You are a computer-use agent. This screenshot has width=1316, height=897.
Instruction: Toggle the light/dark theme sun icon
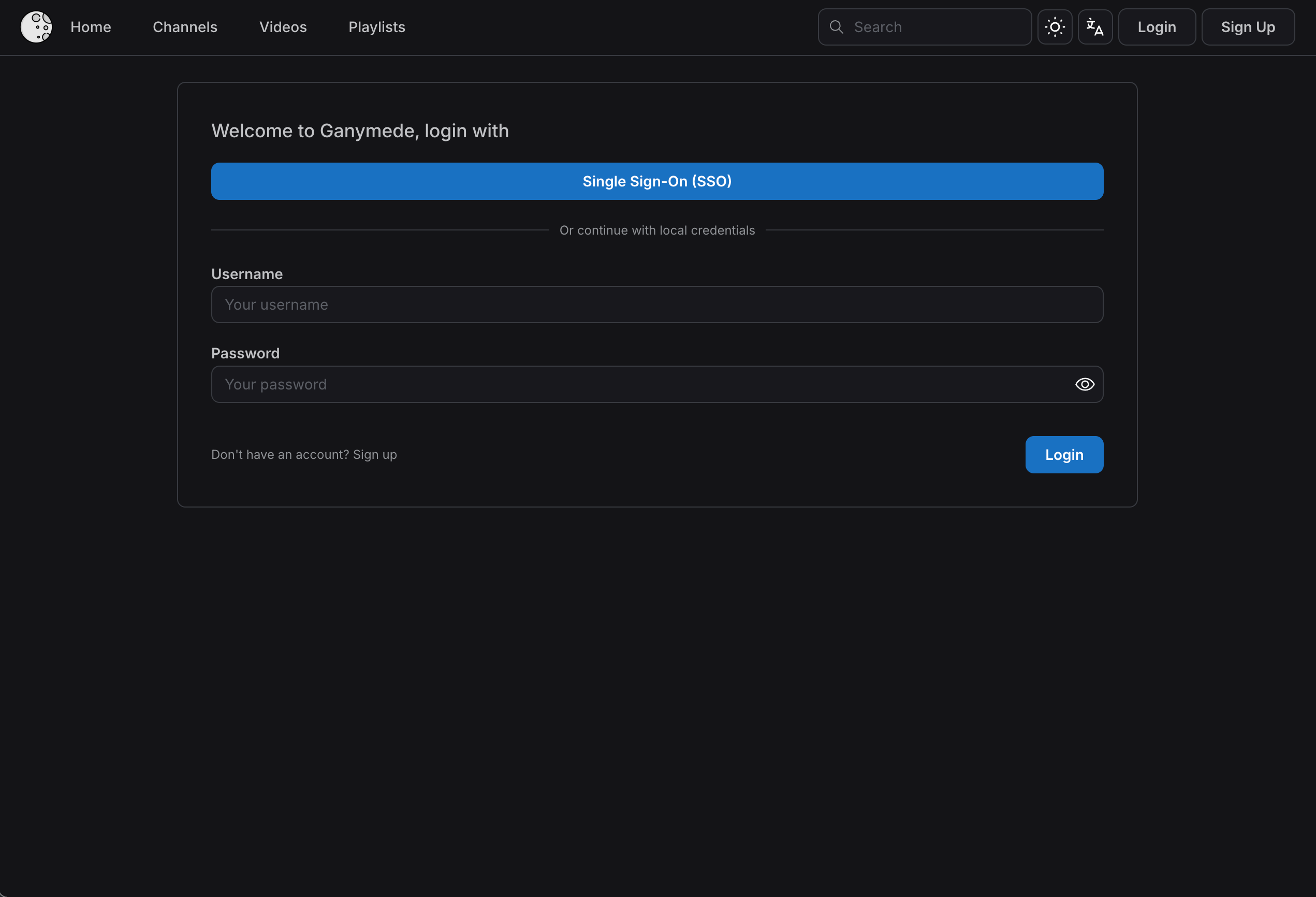click(1055, 26)
